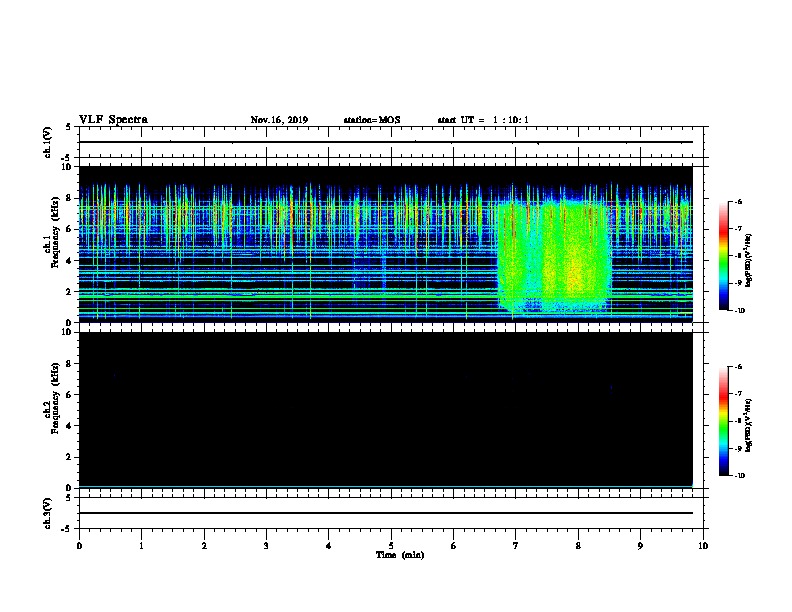
Task: Click the "start UT = 1 : 10: 1" text
Action: click(x=483, y=120)
